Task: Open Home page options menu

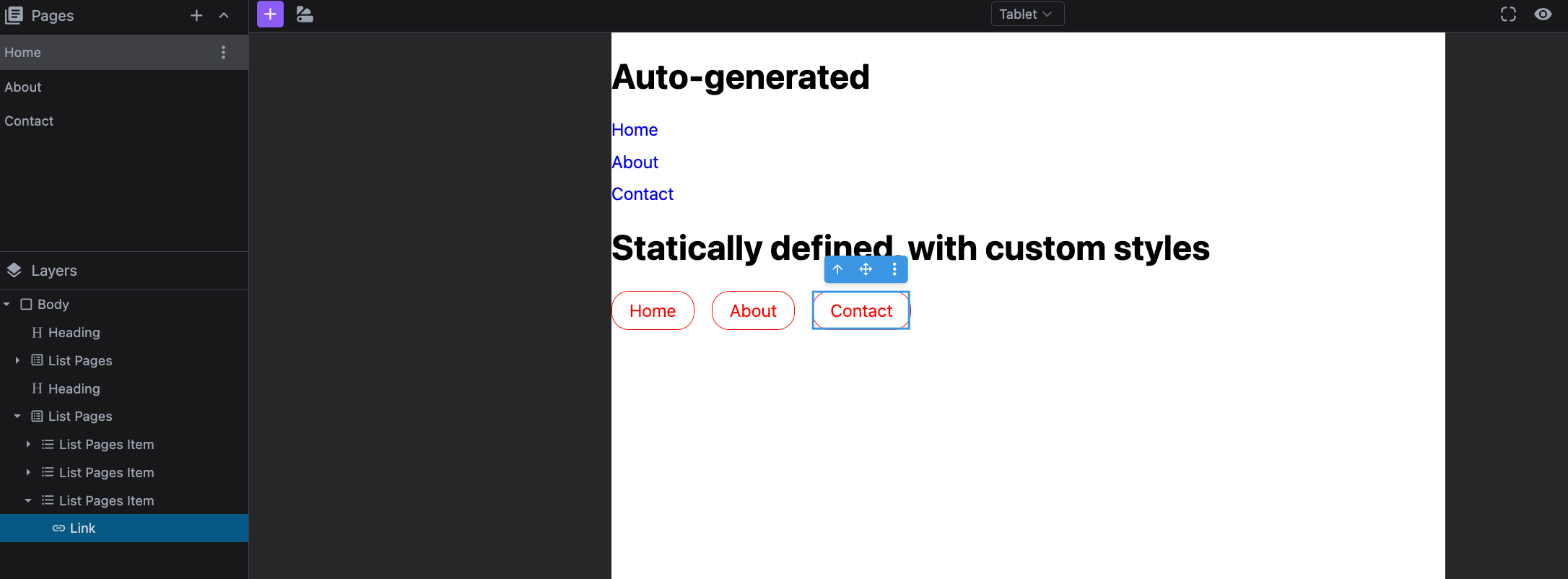Action: 223,52
